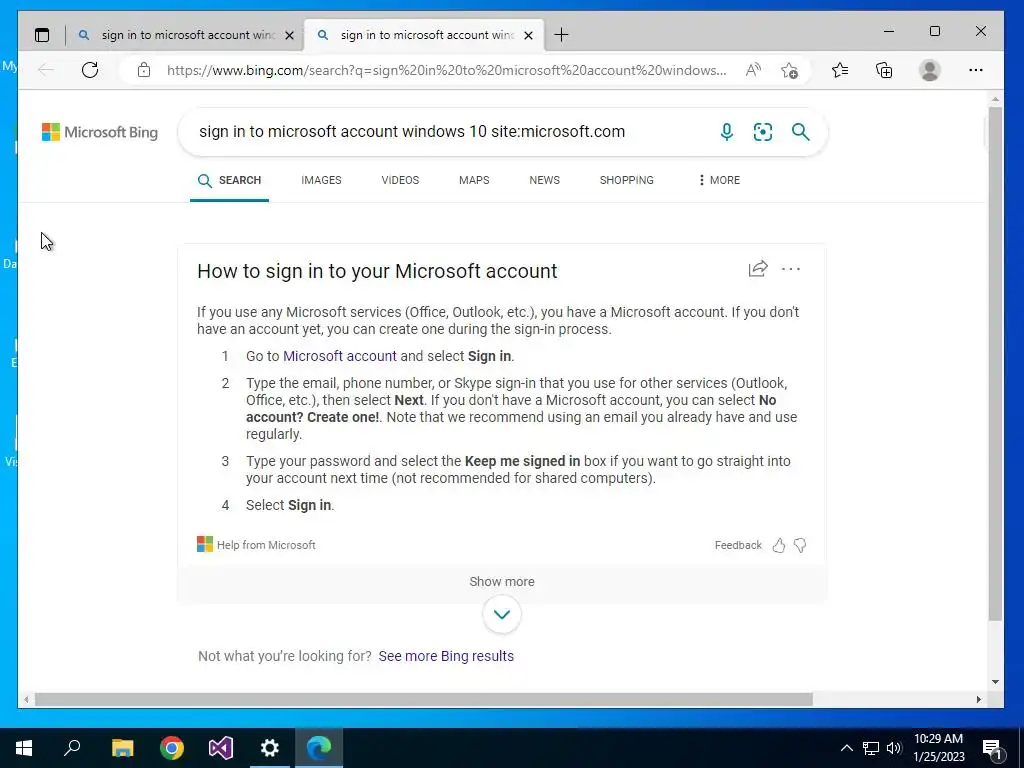The width and height of the screenshot is (1024, 768).
Task: Search by voice microphone icon
Action: [726, 132]
